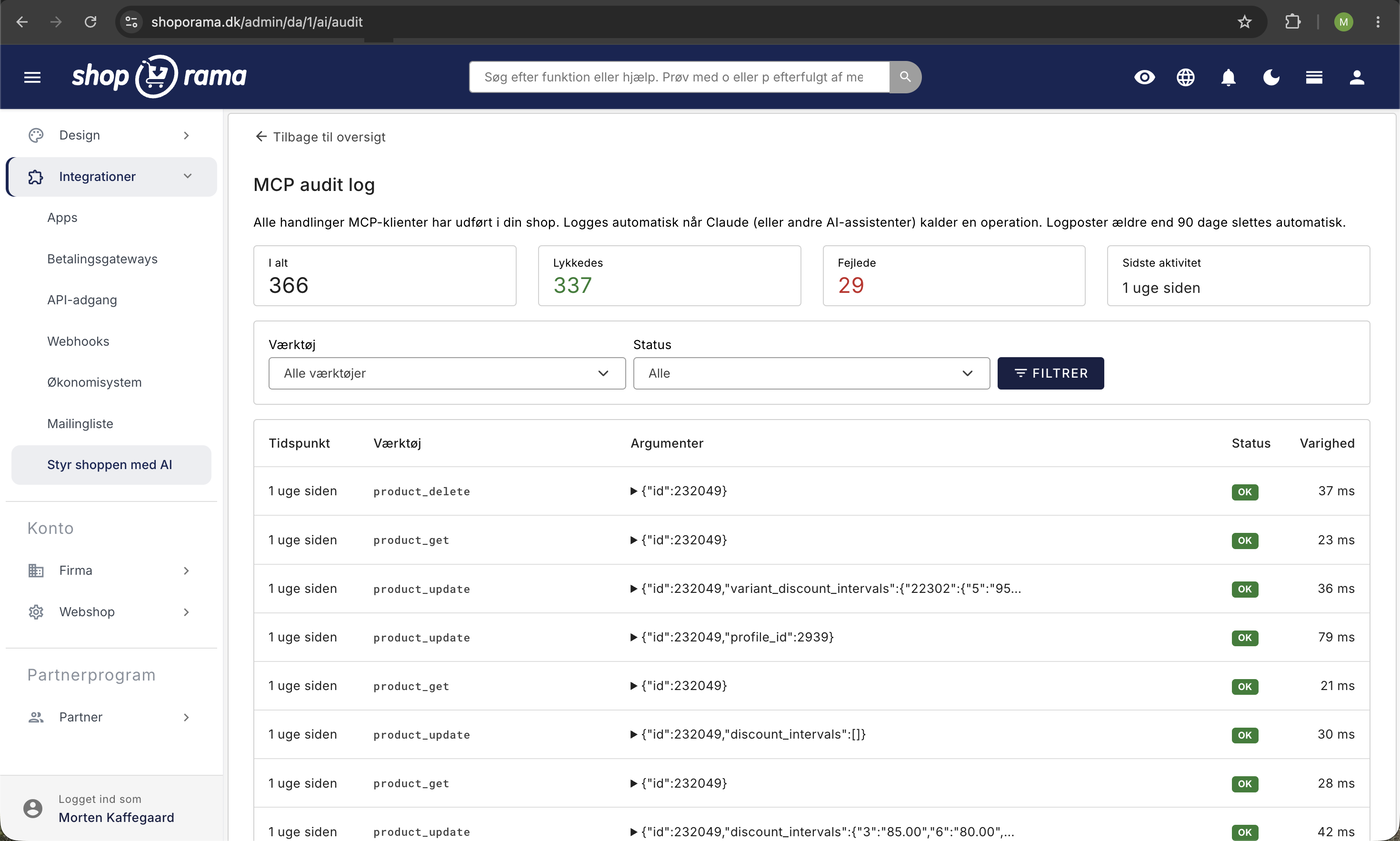Image resolution: width=1400 pixels, height=841 pixels.
Task: Toggle dark mode moon icon
Action: [1272, 77]
